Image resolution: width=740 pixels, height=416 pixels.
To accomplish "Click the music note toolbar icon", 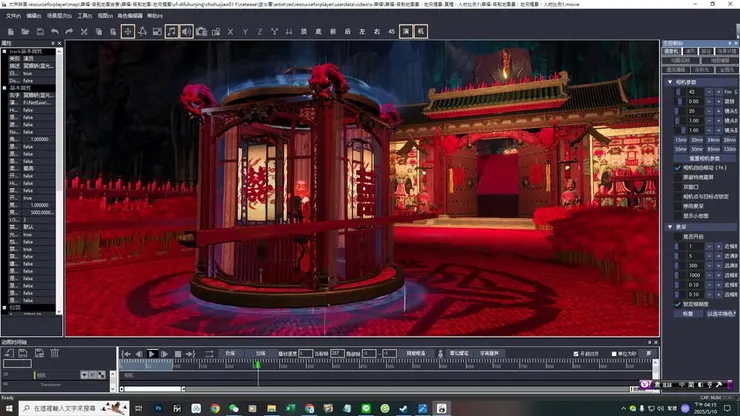I will tap(171, 32).
